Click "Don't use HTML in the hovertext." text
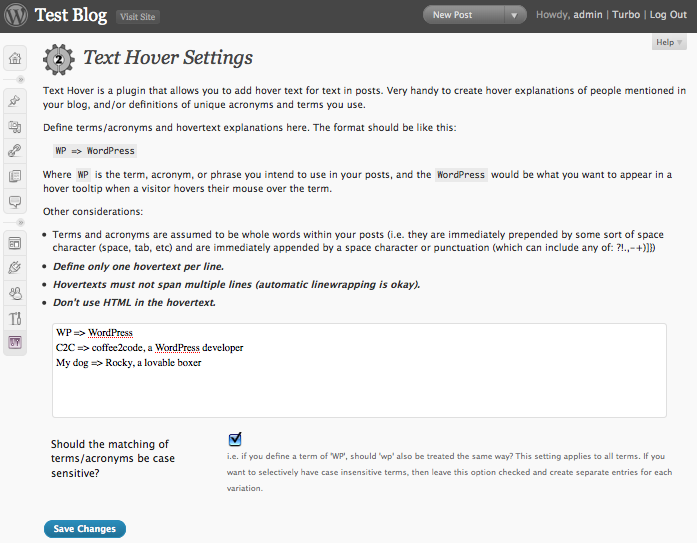 tap(134, 303)
